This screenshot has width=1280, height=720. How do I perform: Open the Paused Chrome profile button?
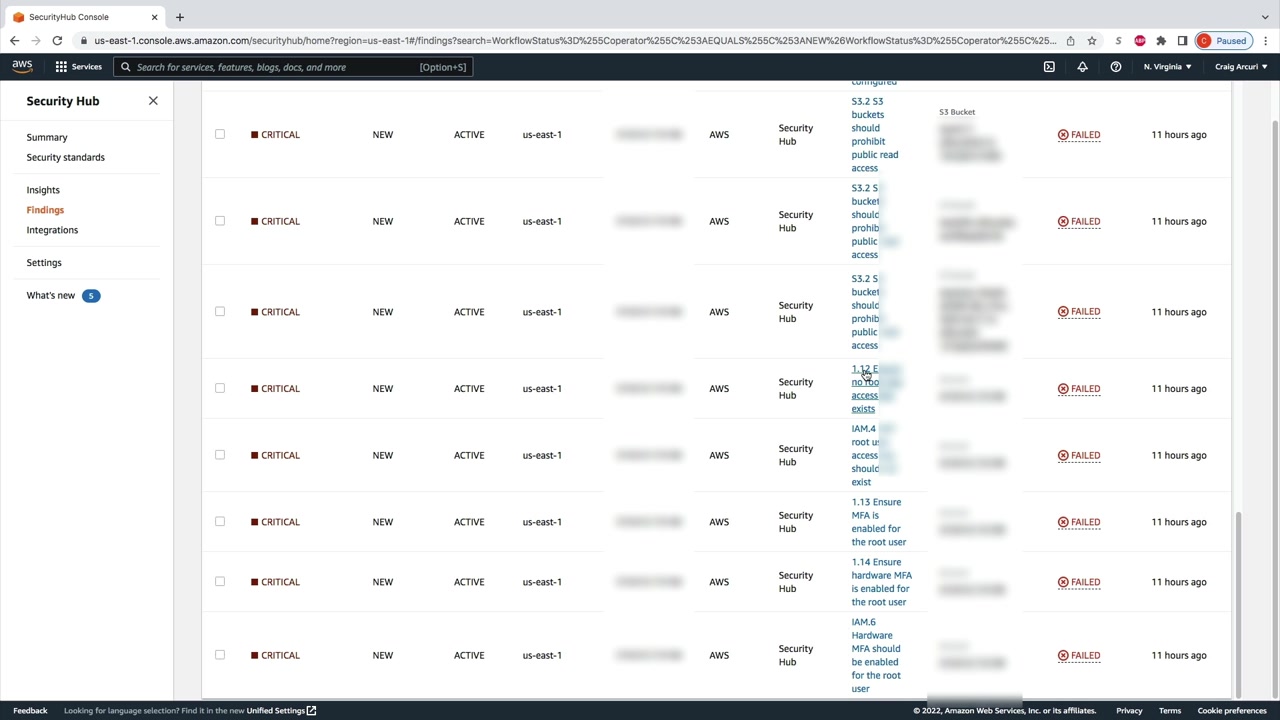pyautogui.click(x=1223, y=41)
